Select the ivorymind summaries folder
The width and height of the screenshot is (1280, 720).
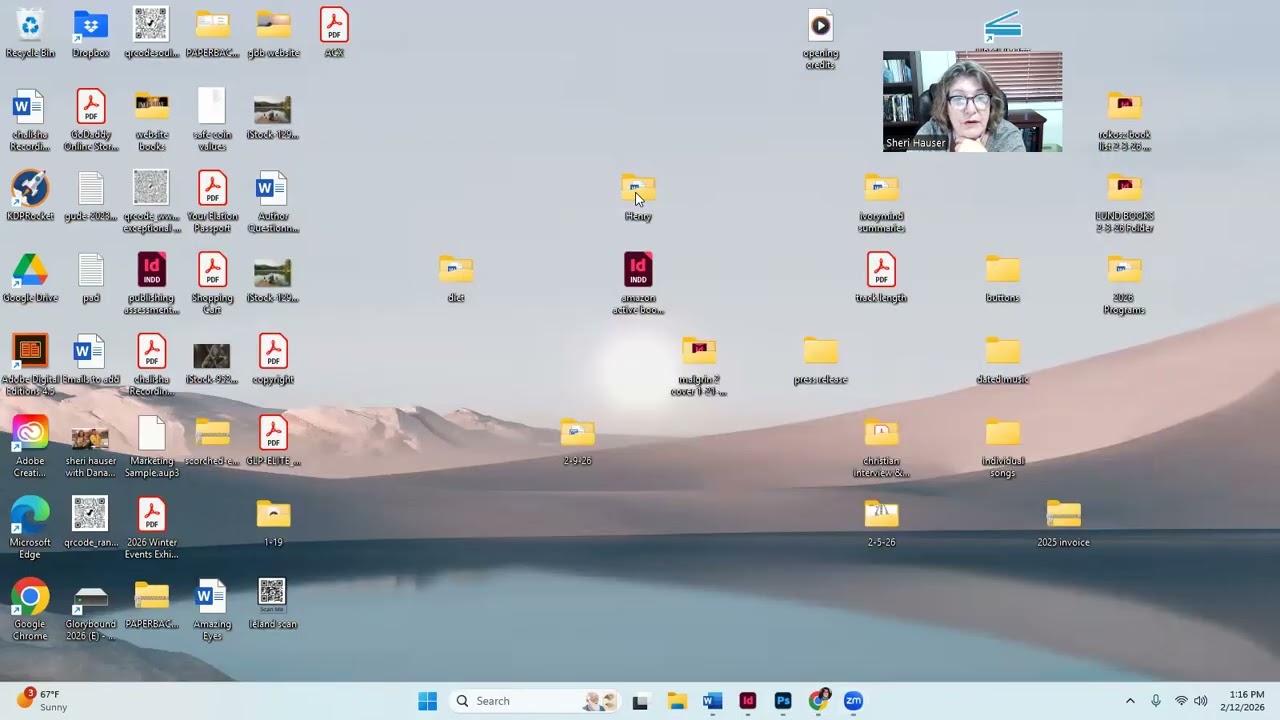tap(881, 202)
